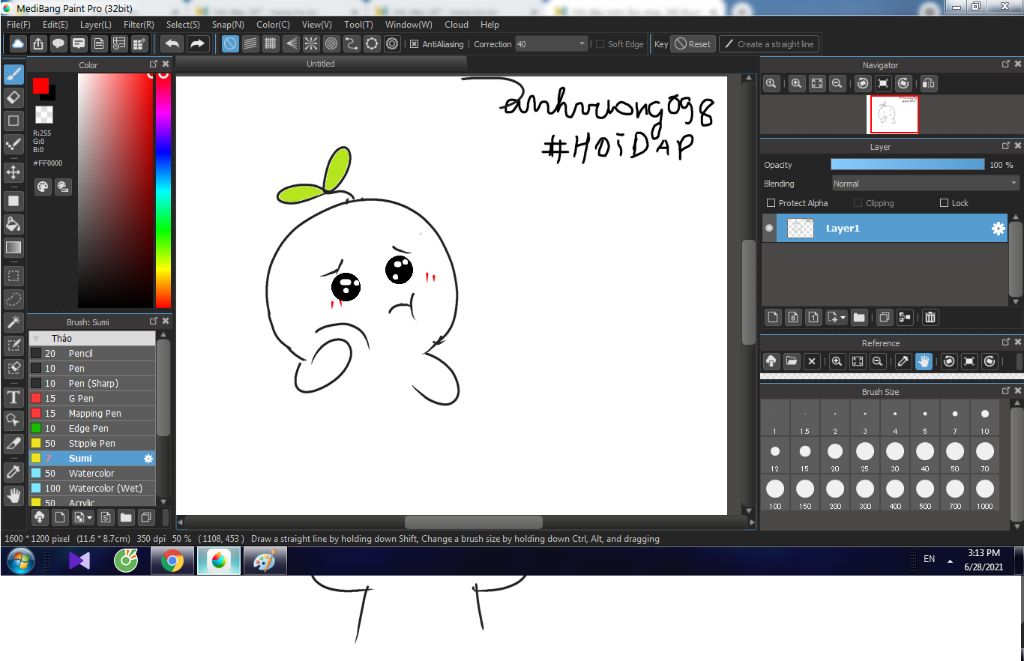Open the View menu

[317, 24]
